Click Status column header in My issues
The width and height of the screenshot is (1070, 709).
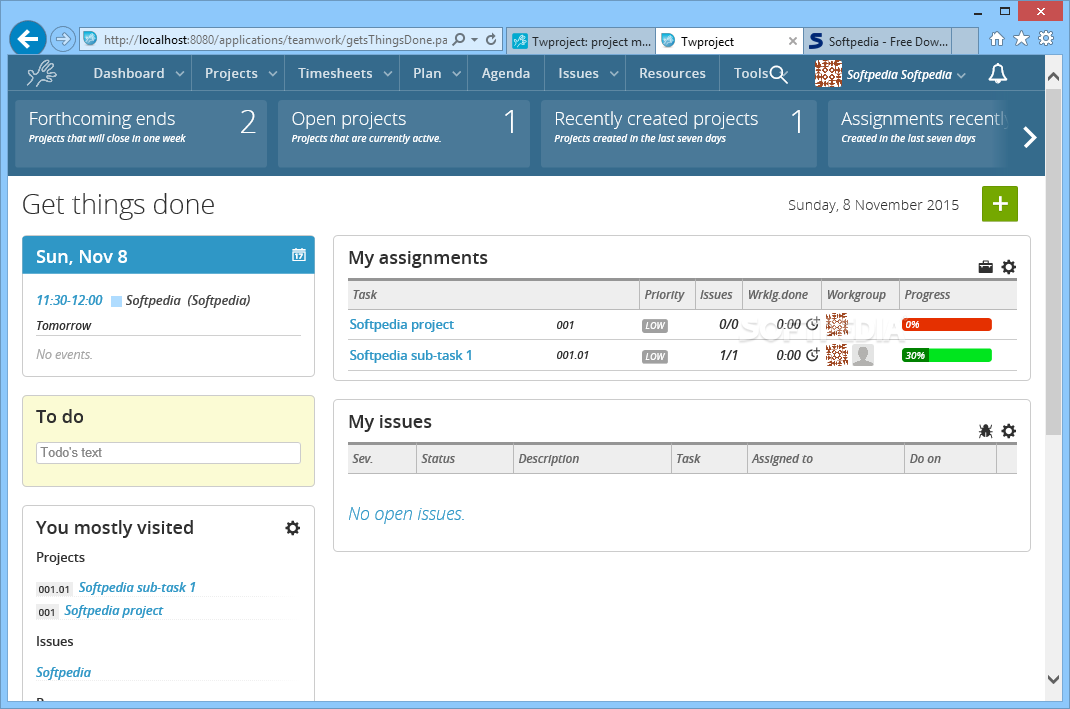click(465, 459)
